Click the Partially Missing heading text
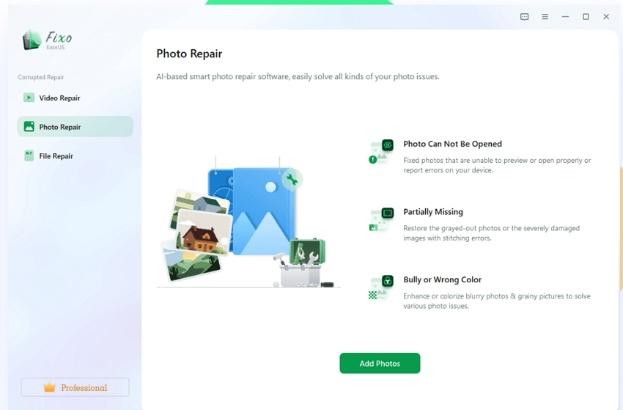 click(x=433, y=212)
